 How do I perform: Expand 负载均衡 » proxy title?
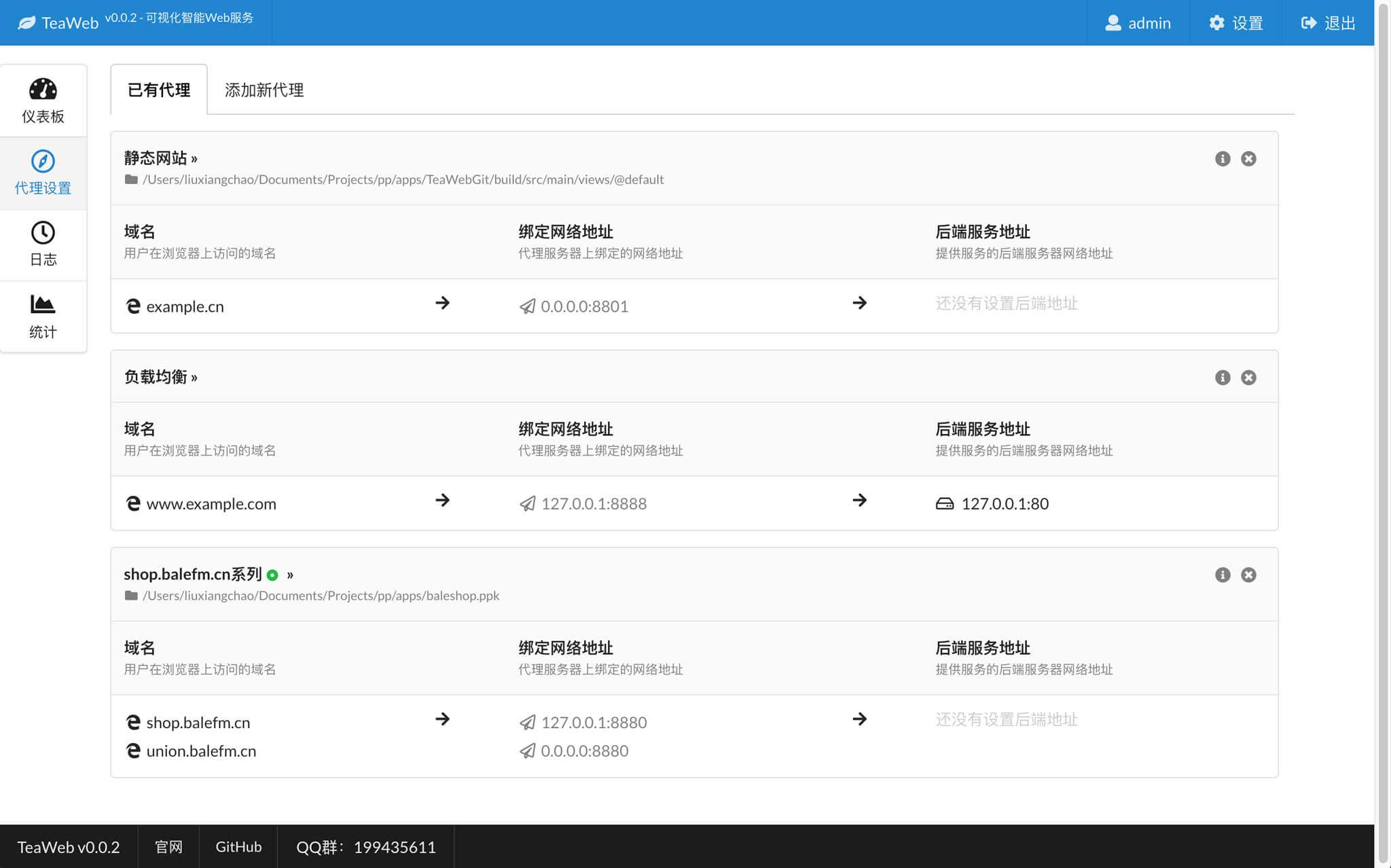[x=160, y=377]
